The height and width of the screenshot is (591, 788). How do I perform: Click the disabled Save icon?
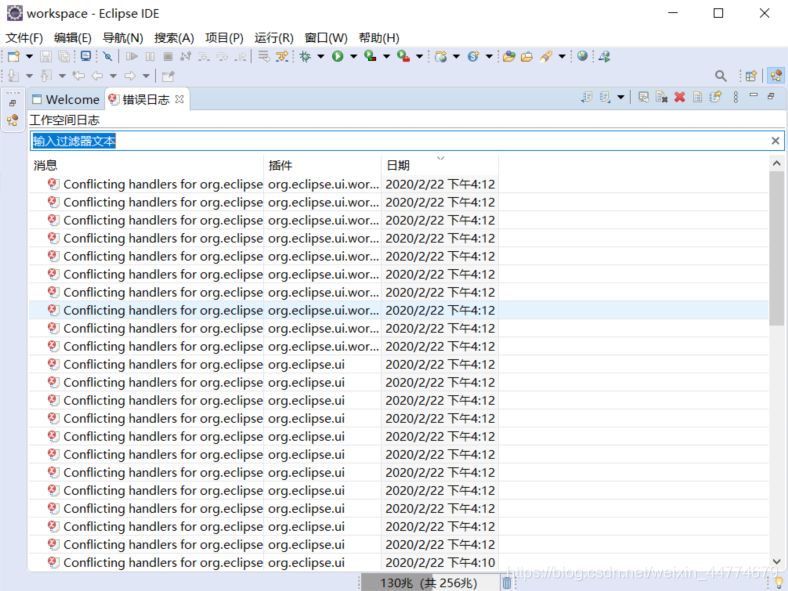click(x=46, y=56)
